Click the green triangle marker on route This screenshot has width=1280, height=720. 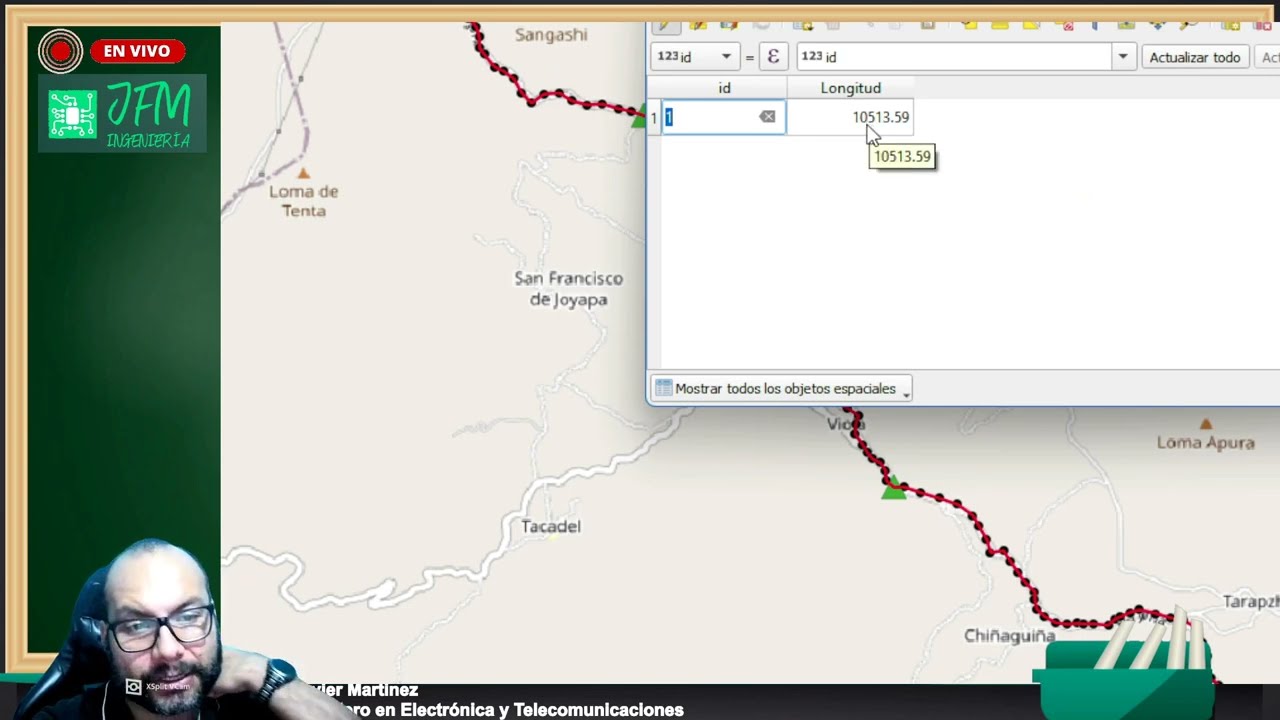(894, 489)
